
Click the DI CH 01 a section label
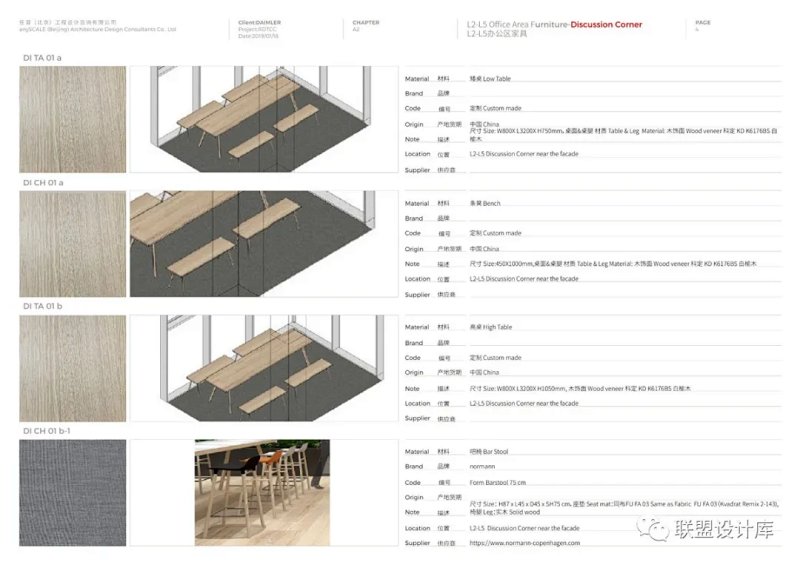pos(42,183)
